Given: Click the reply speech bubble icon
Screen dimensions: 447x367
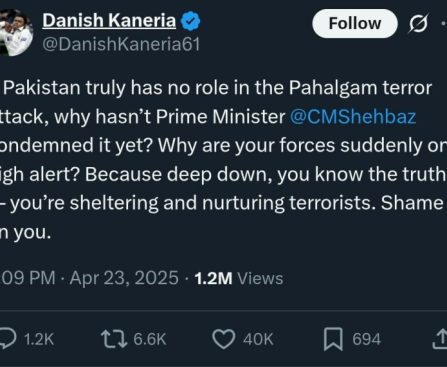Looking at the screenshot, I should 8,338.
